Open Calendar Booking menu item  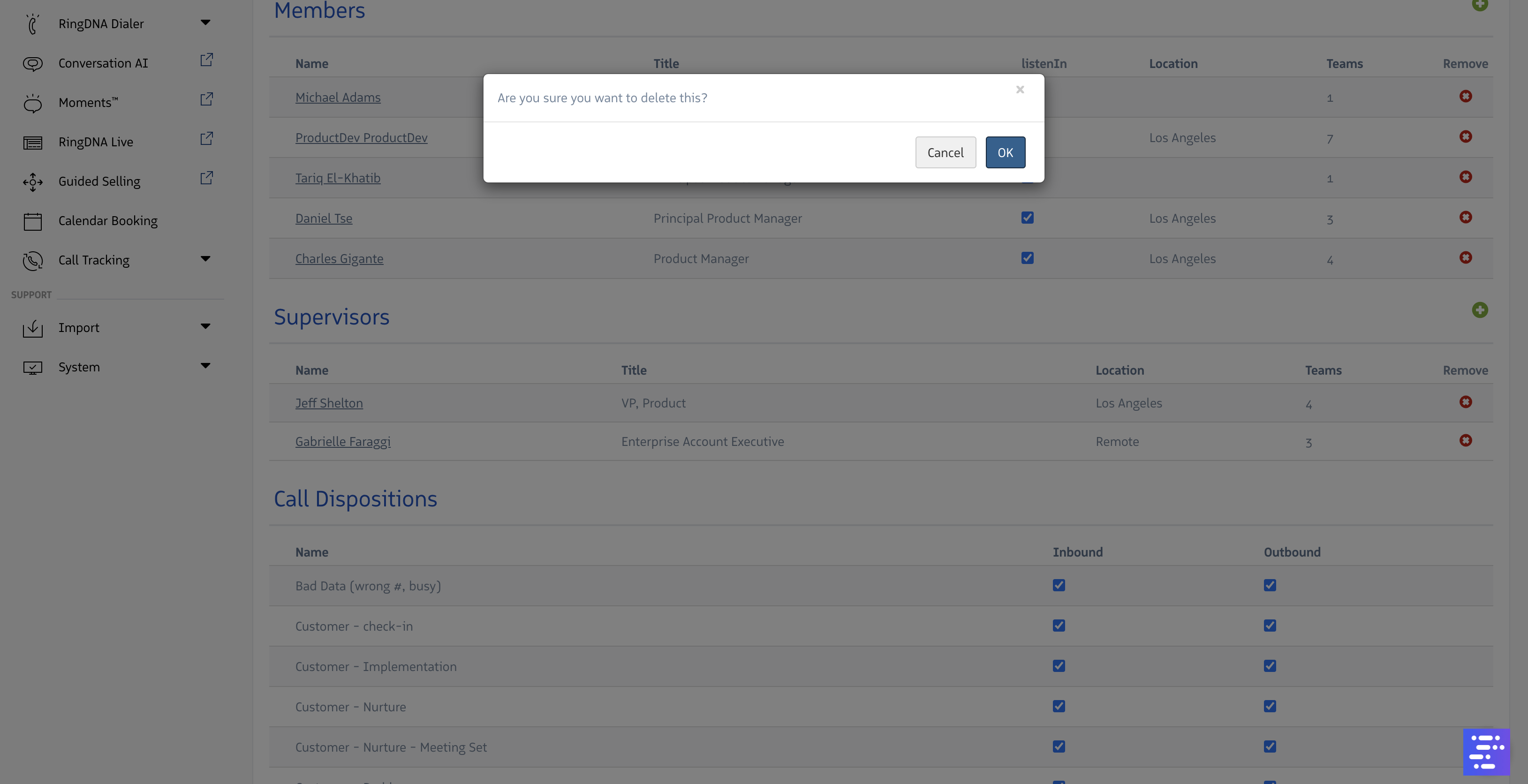[108, 220]
